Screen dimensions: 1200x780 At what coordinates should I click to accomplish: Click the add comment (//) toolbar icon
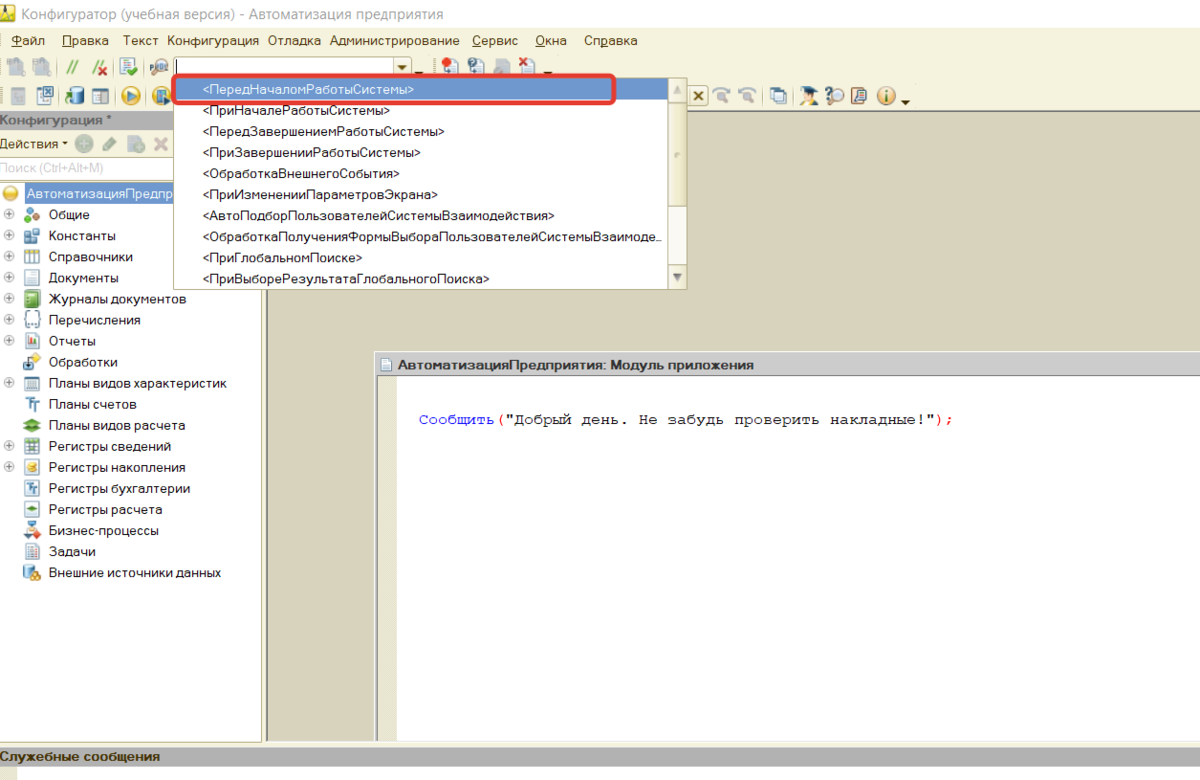[x=72, y=67]
